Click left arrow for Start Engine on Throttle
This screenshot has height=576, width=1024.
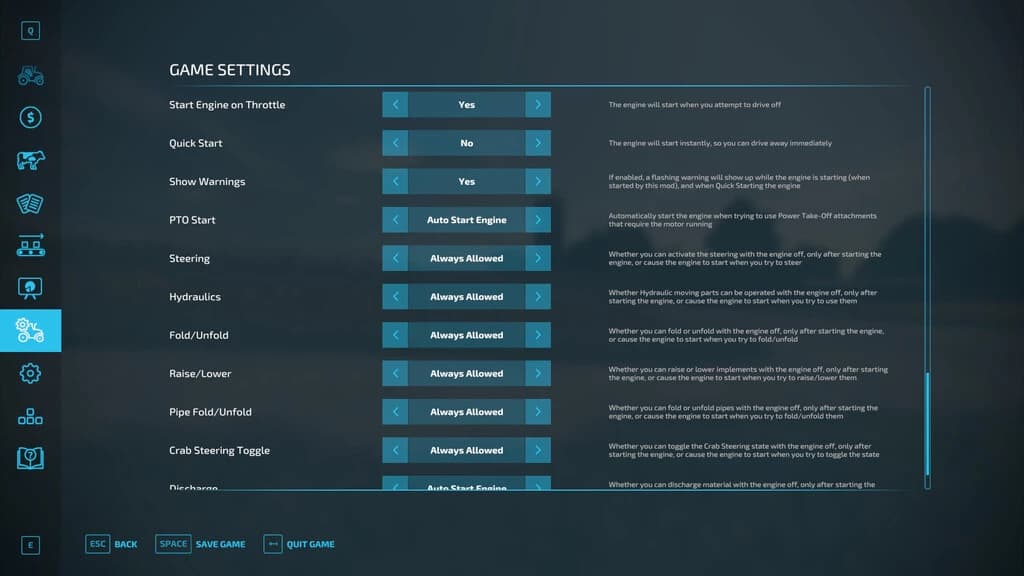coord(395,104)
